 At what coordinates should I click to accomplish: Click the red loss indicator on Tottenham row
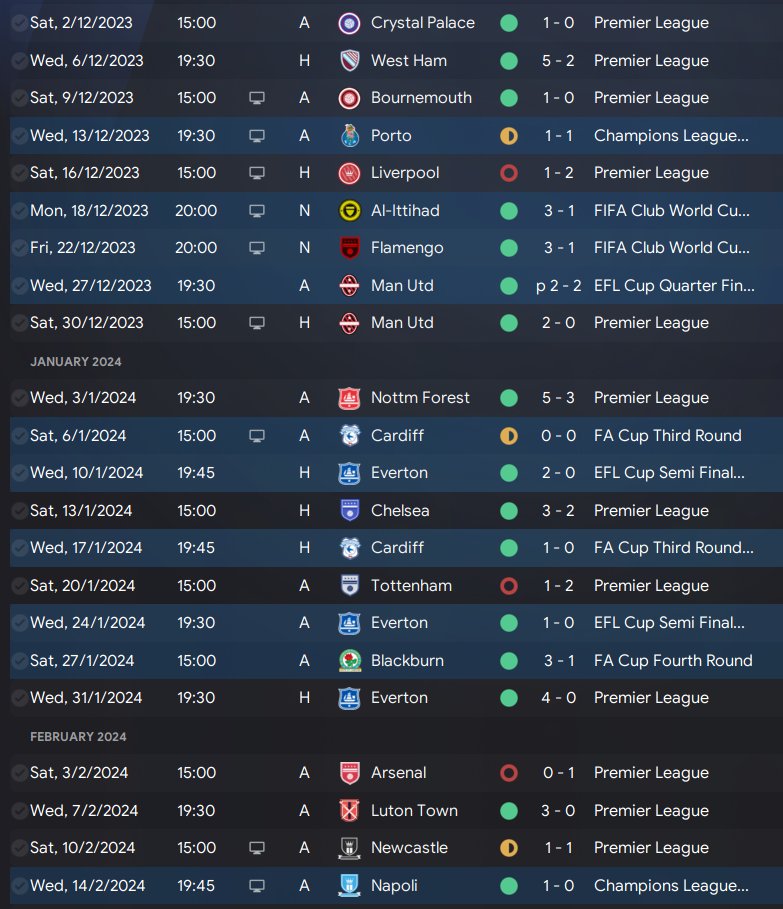(509, 585)
